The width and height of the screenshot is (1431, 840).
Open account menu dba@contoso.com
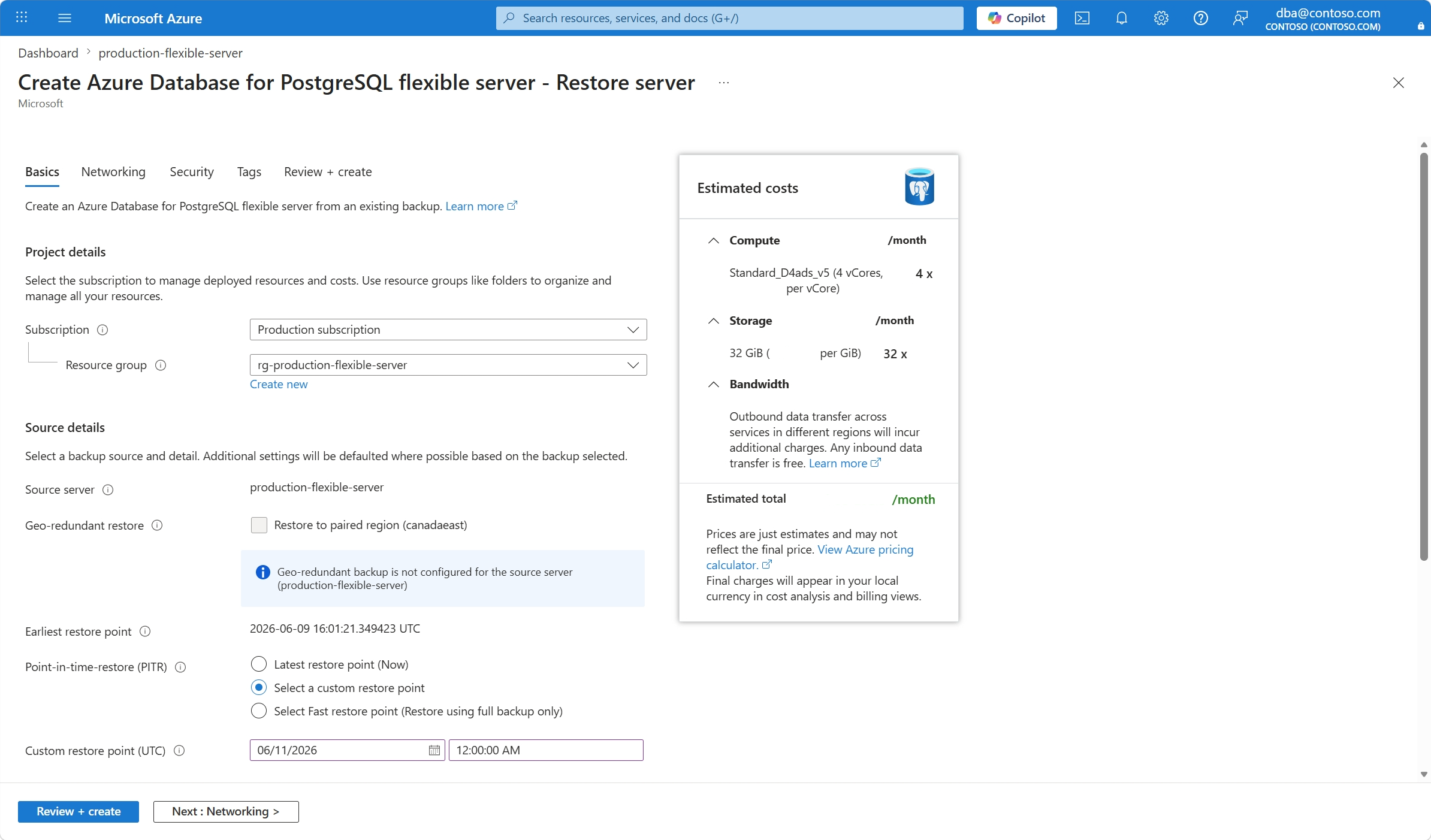point(1323,18)
